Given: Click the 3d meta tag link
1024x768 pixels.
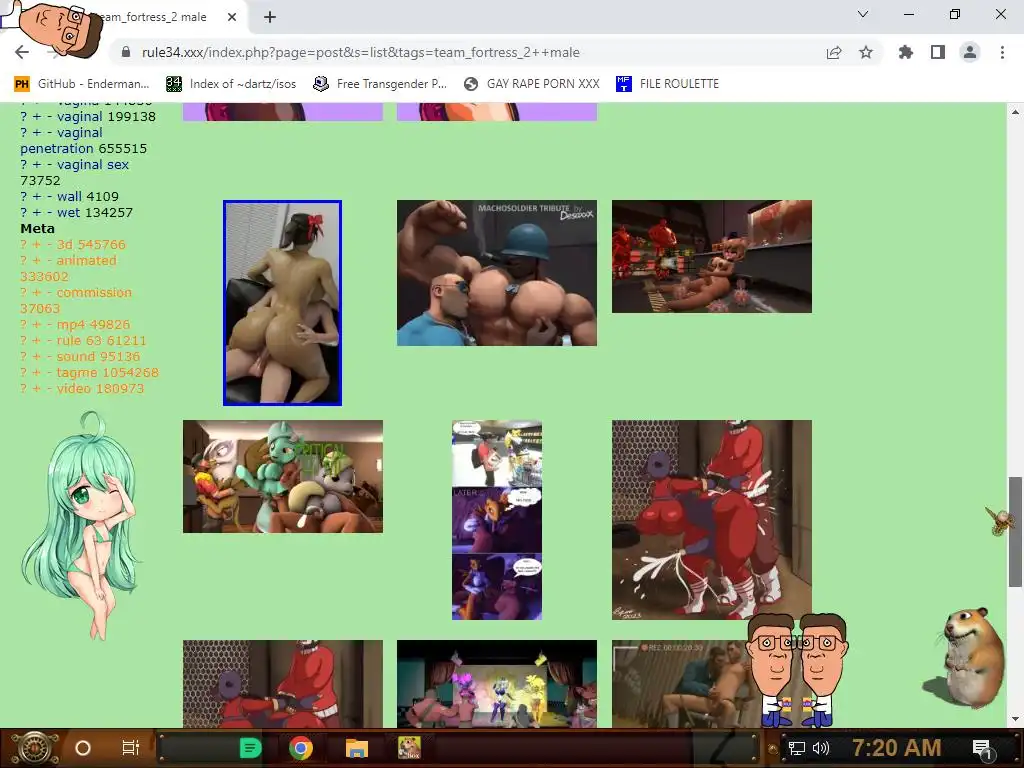Looking at the screenshot, I should [x=65, y=244].
